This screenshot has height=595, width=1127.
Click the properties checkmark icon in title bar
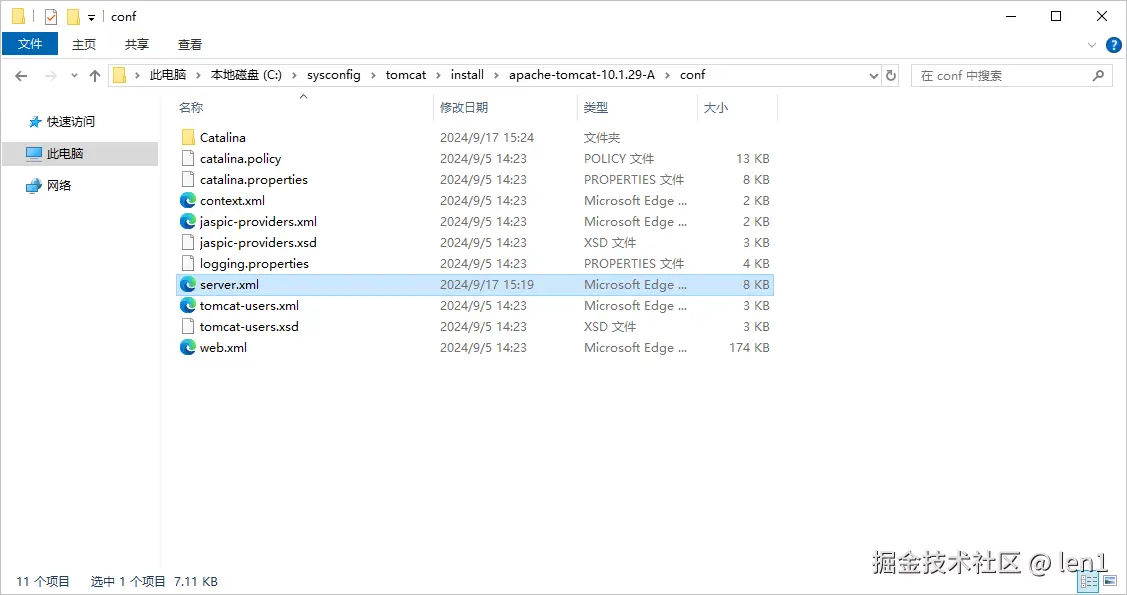(51, 17)
